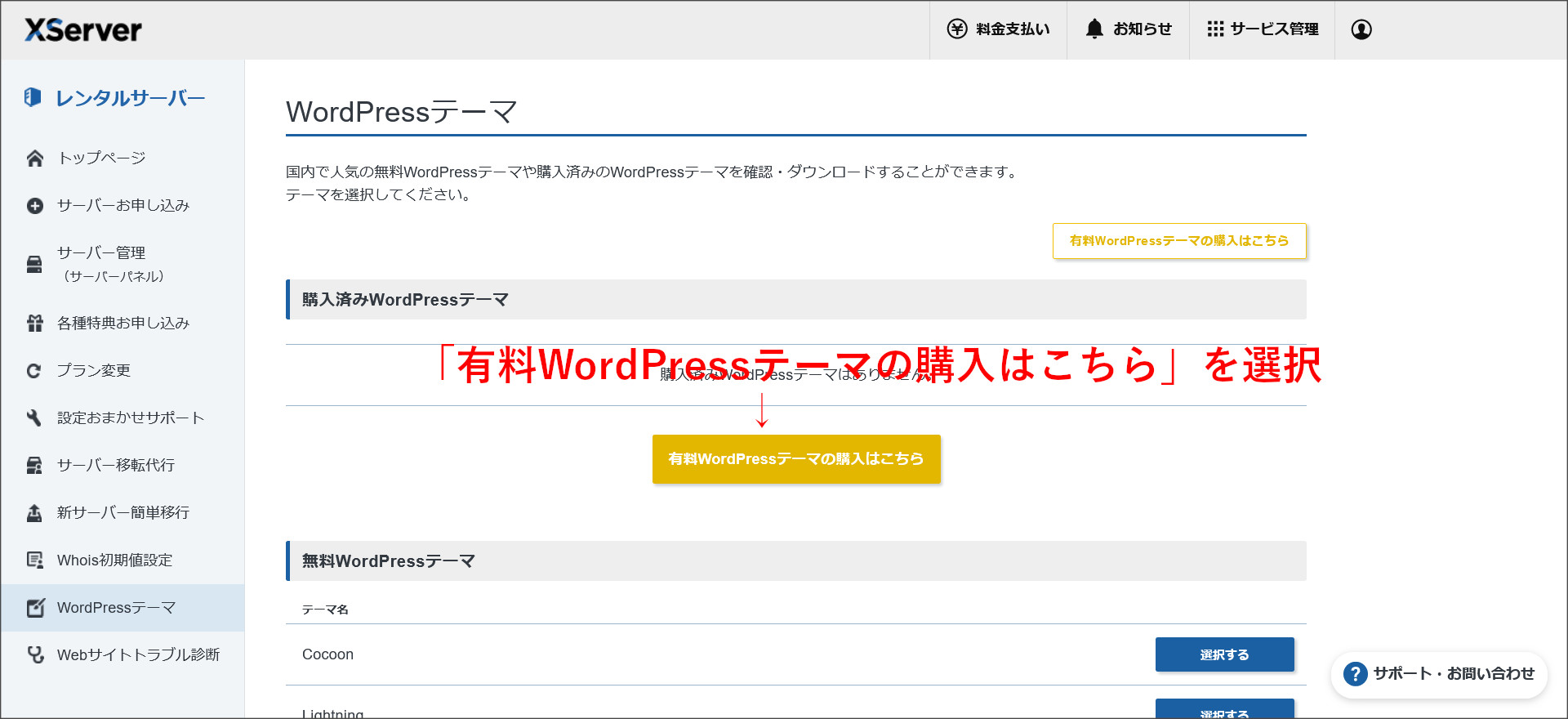
Task: Click the edit icon beside WordPressテーマ
Action: point(35,608)
